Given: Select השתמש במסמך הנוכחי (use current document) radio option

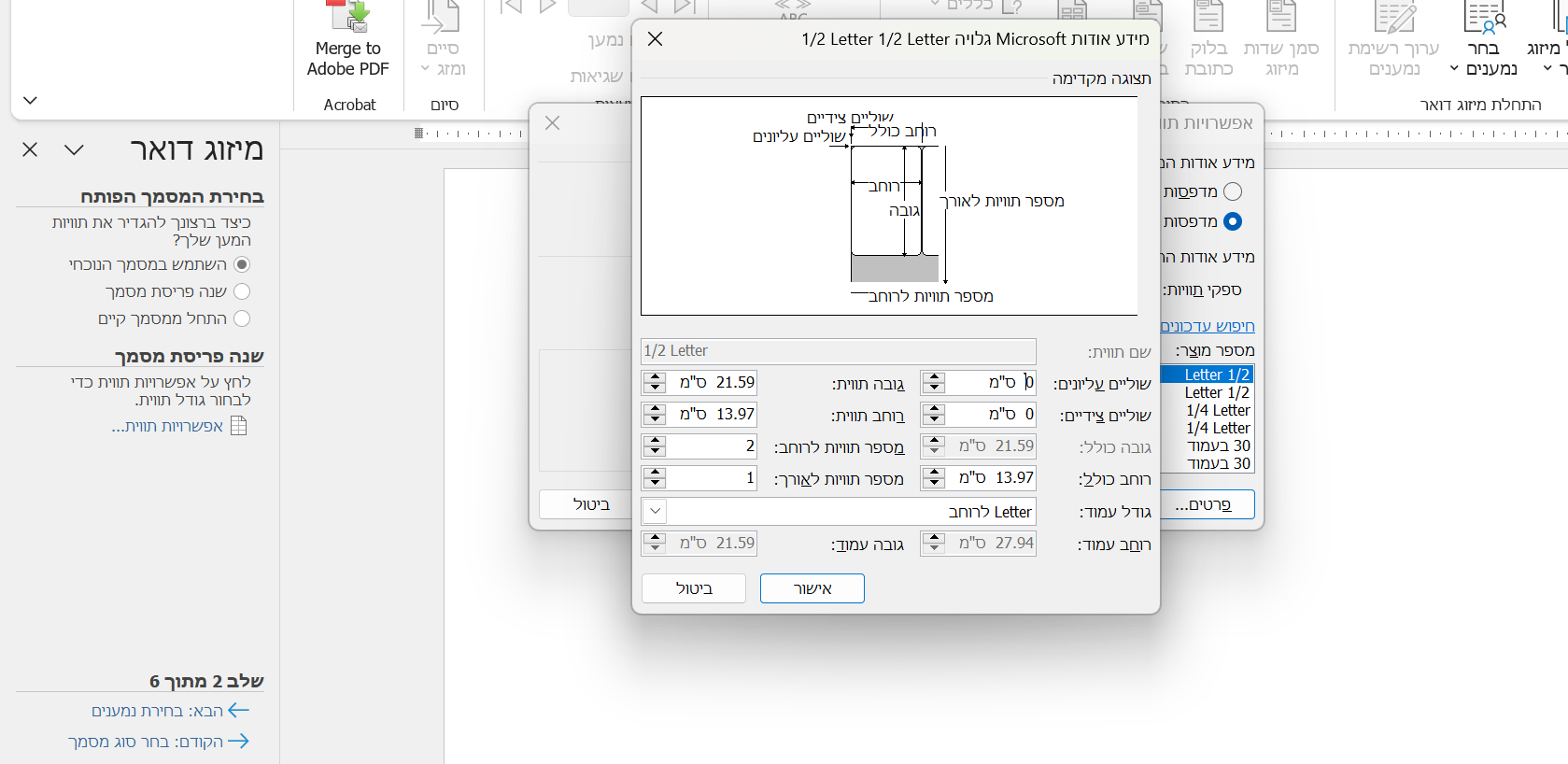Looking at the screenshot, I should (242, 264).
